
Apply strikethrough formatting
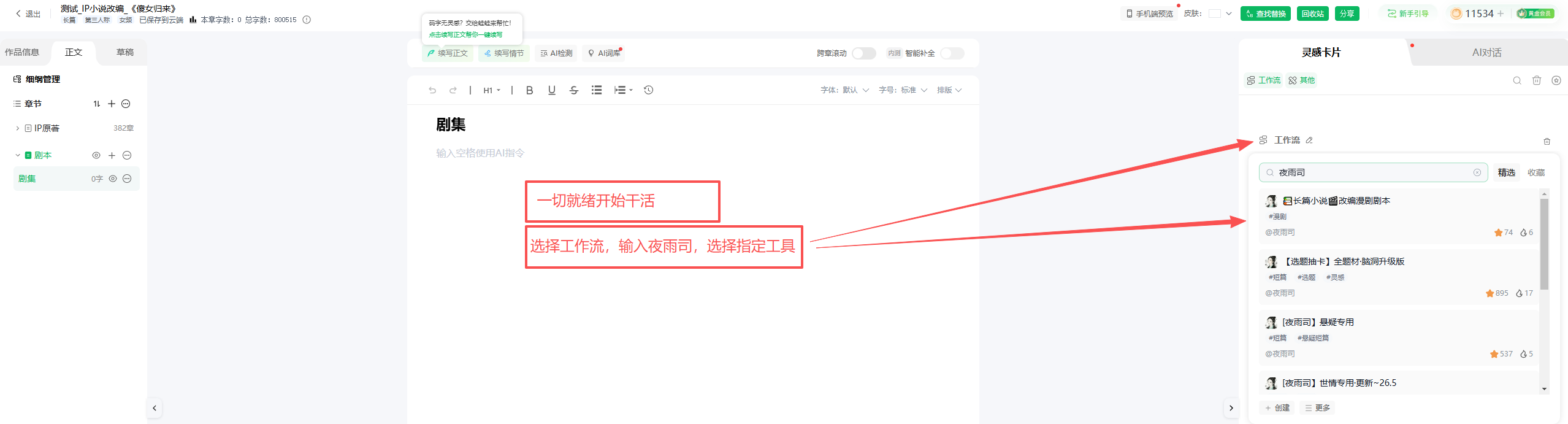click(574, 90)
